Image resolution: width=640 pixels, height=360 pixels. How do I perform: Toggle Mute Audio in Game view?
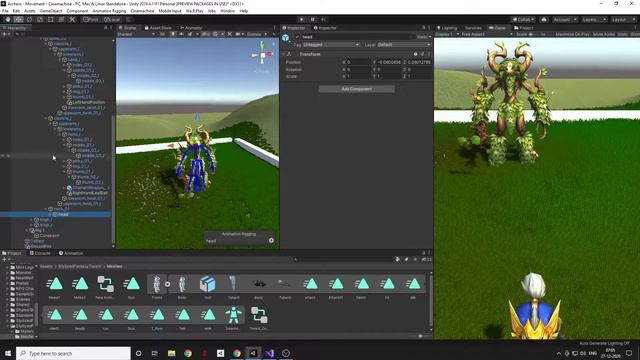(x=604, y=34)
